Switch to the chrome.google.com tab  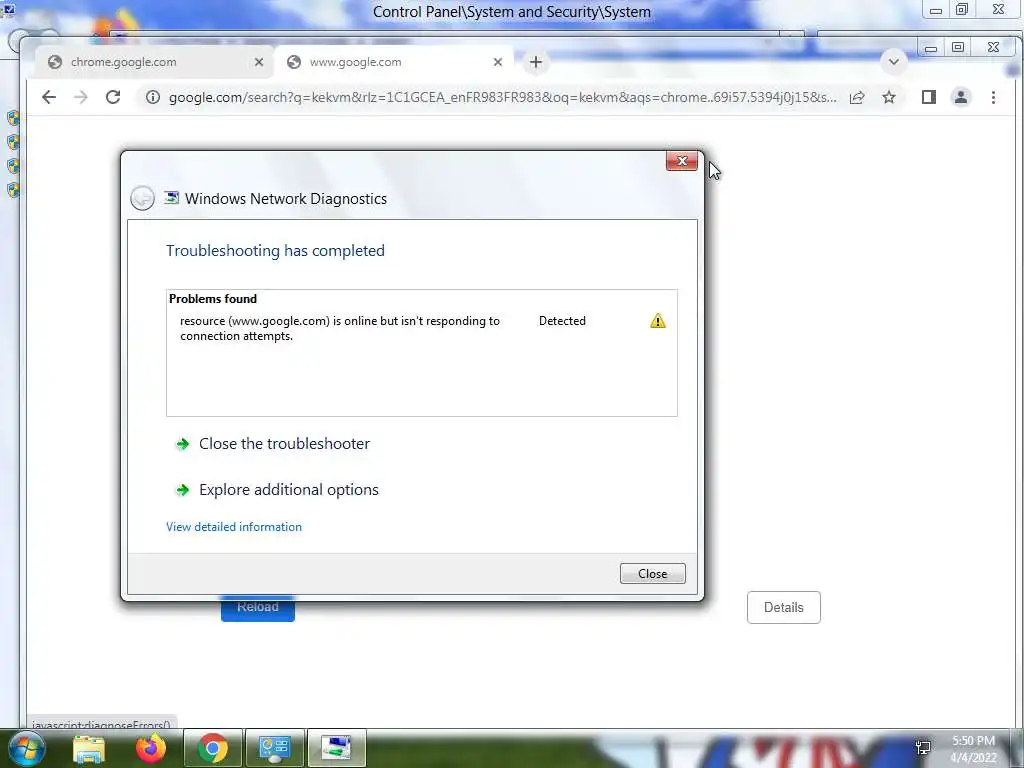154,62
